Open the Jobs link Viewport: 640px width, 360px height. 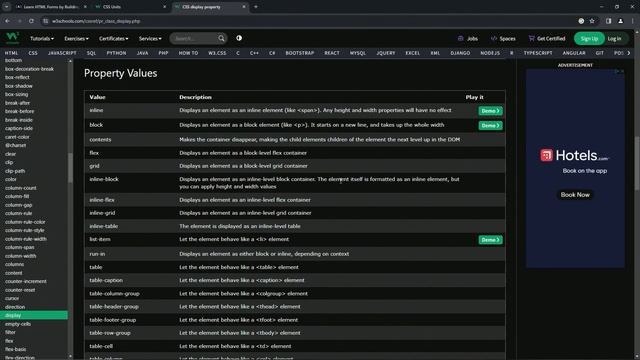(468, 38)
